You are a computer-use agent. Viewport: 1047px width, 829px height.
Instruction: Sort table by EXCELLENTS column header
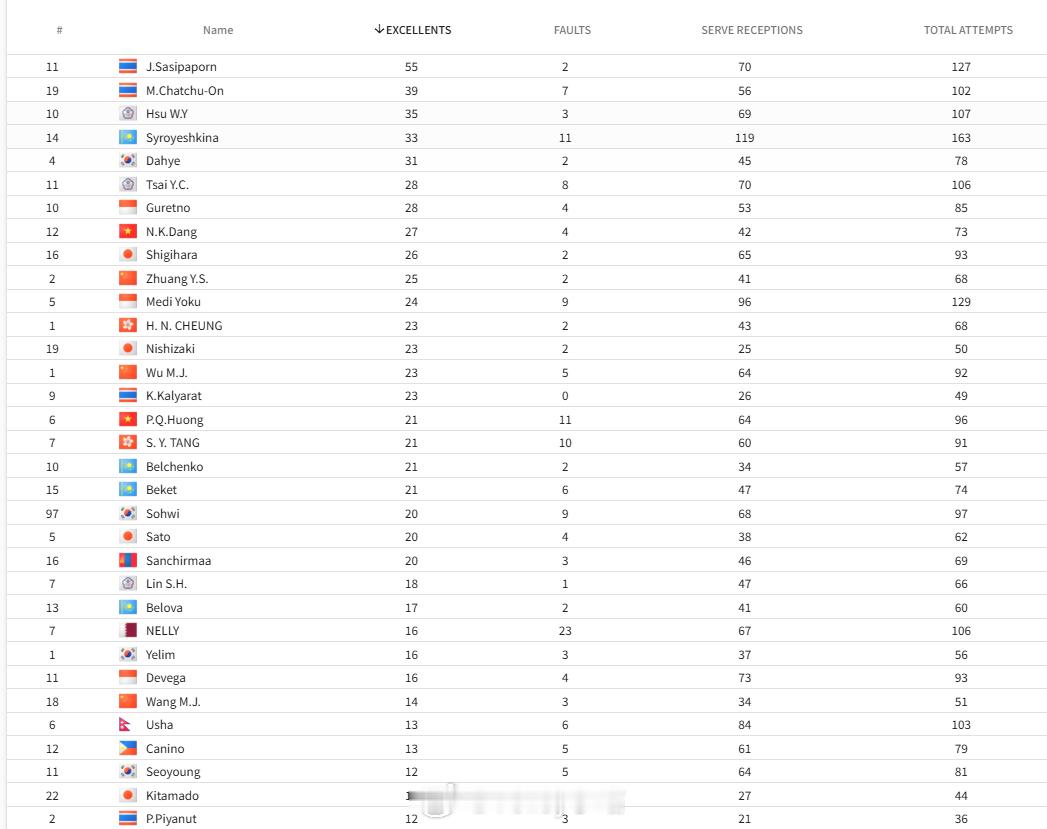pos(413,30)
